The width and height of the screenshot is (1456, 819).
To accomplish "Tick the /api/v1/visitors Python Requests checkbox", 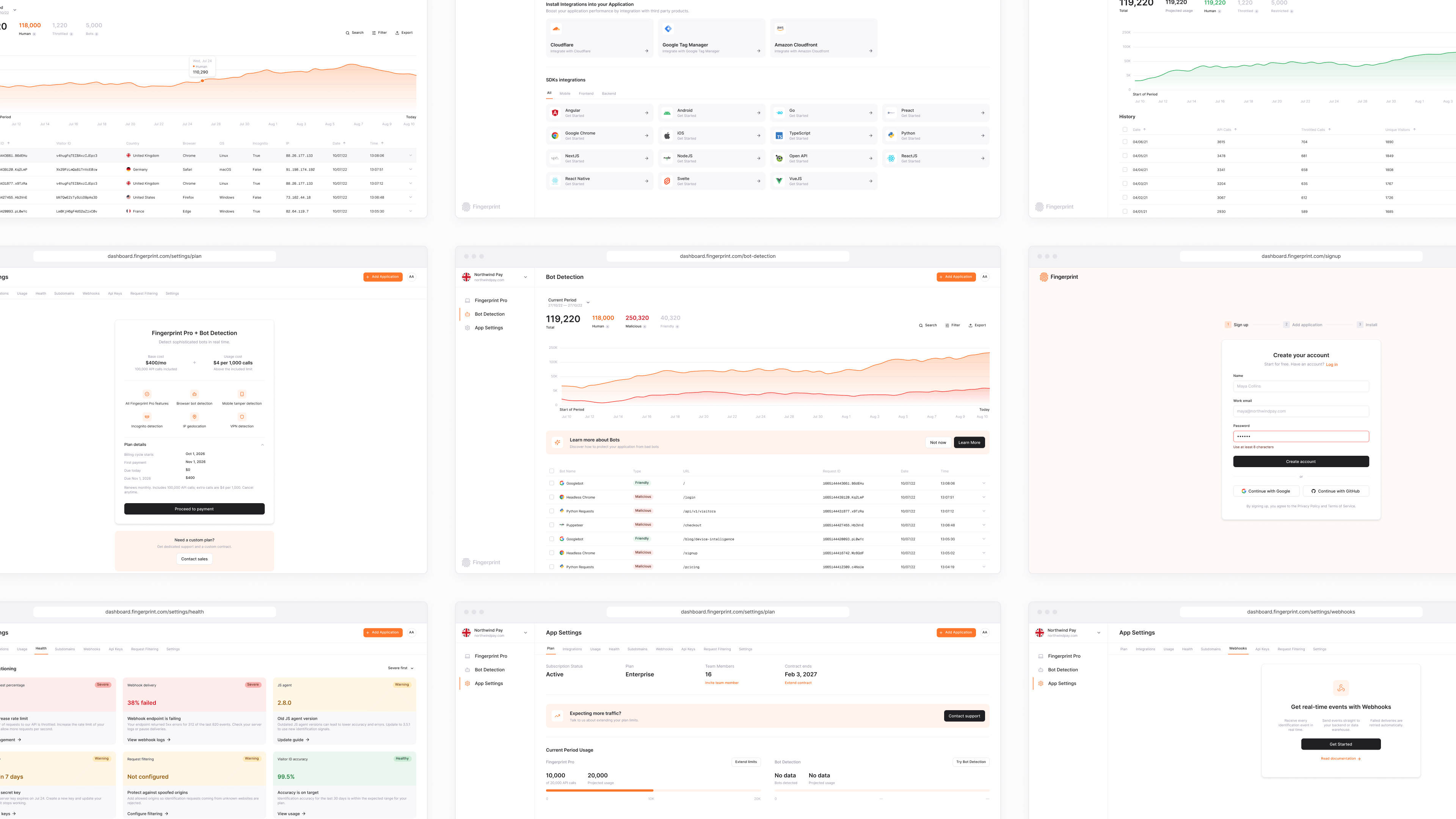I will tap(552, 511).
